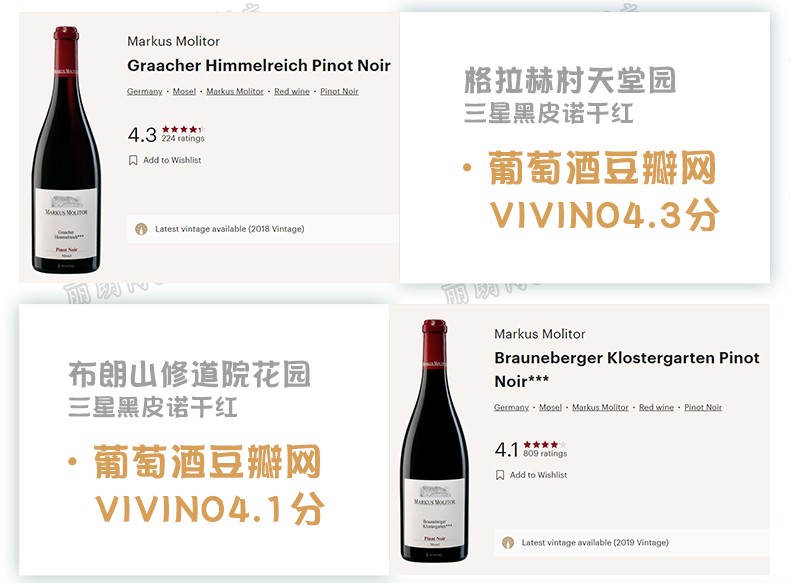Open Pinot Noir link under Graacher Himmelreich

click(x=339, y=91)
